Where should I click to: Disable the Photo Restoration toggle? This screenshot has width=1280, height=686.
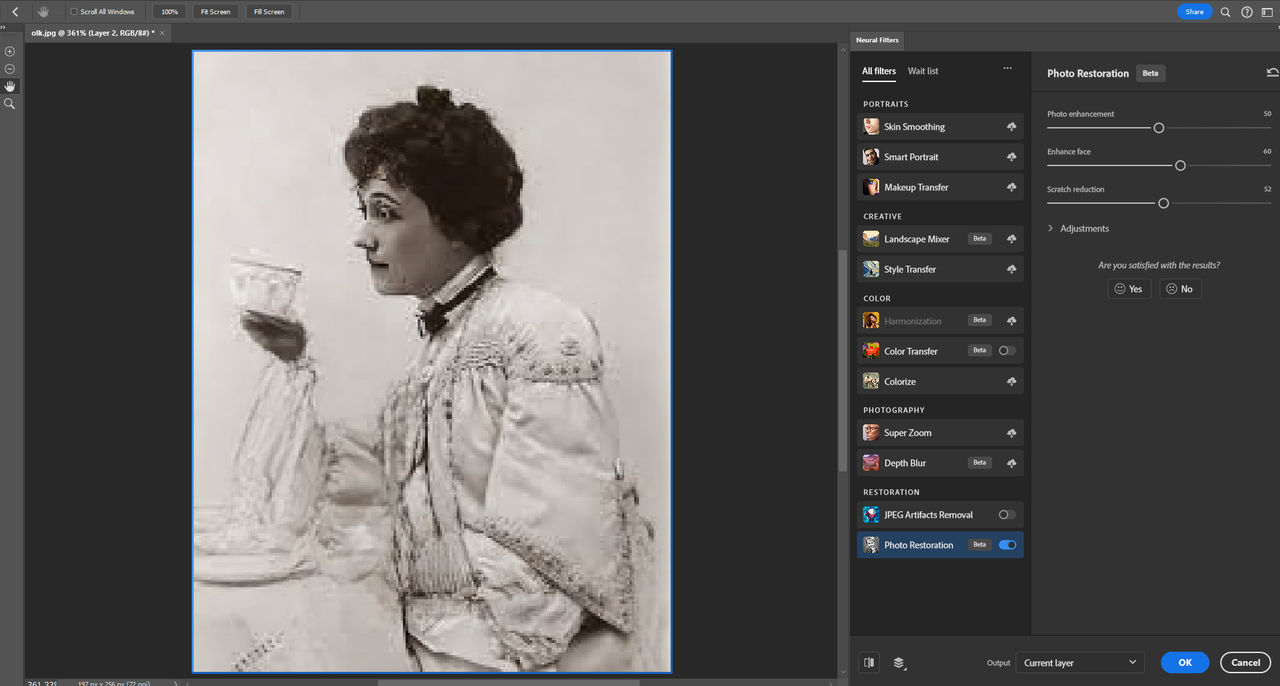coord(1007,545)
